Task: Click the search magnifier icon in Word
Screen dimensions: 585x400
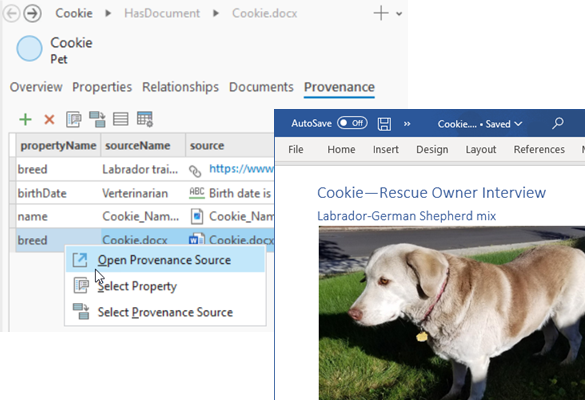Action: click(557, 123)
